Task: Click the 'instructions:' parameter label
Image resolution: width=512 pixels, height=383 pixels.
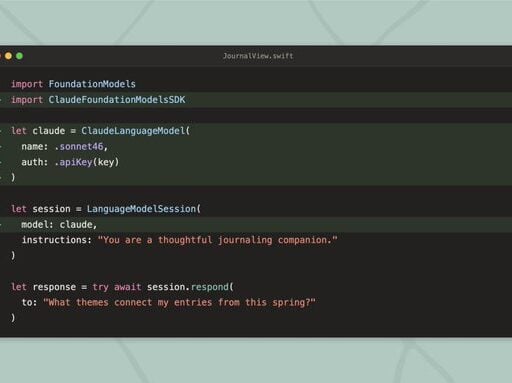Action: (57, 240)
